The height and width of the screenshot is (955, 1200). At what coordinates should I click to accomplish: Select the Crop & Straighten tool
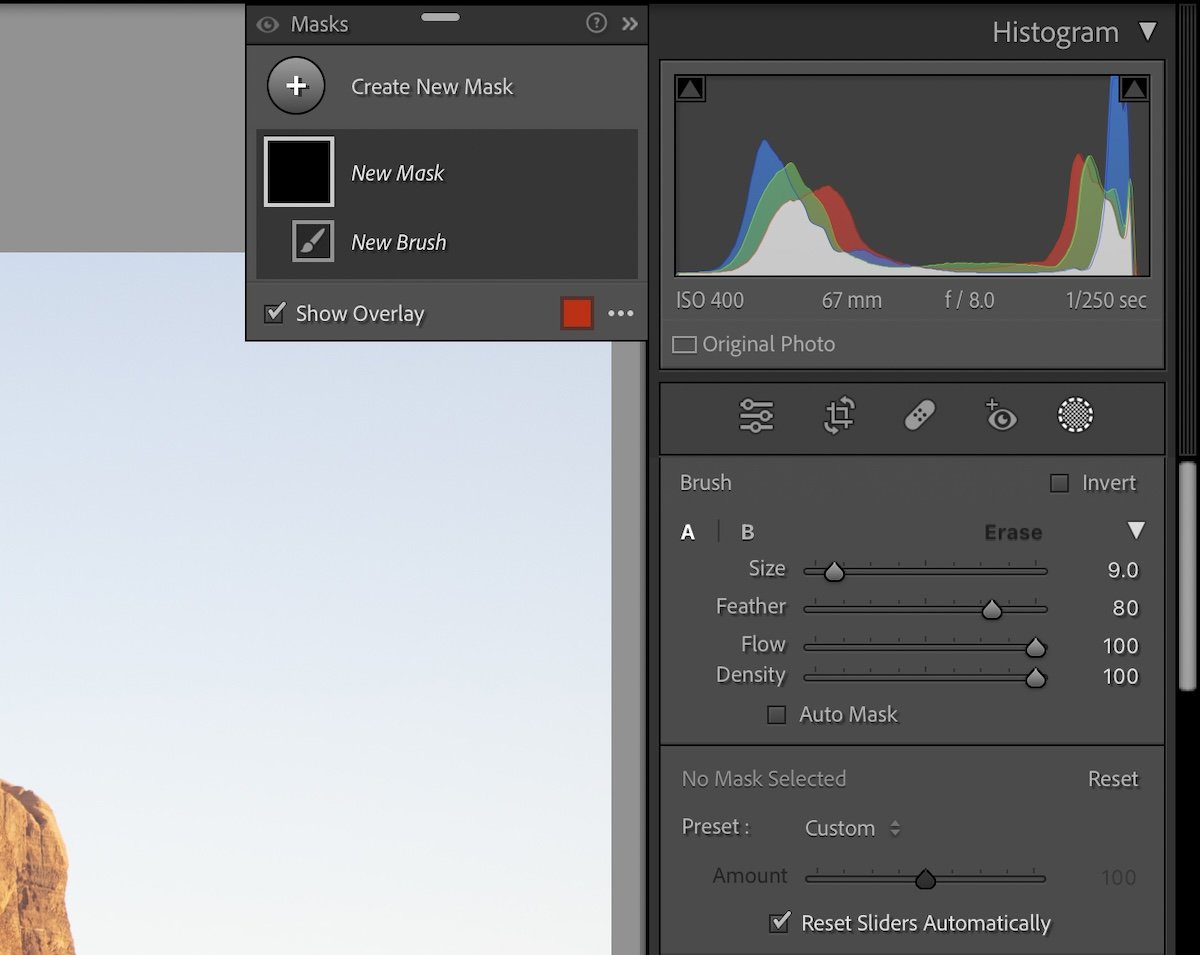(x=838, y=416)
